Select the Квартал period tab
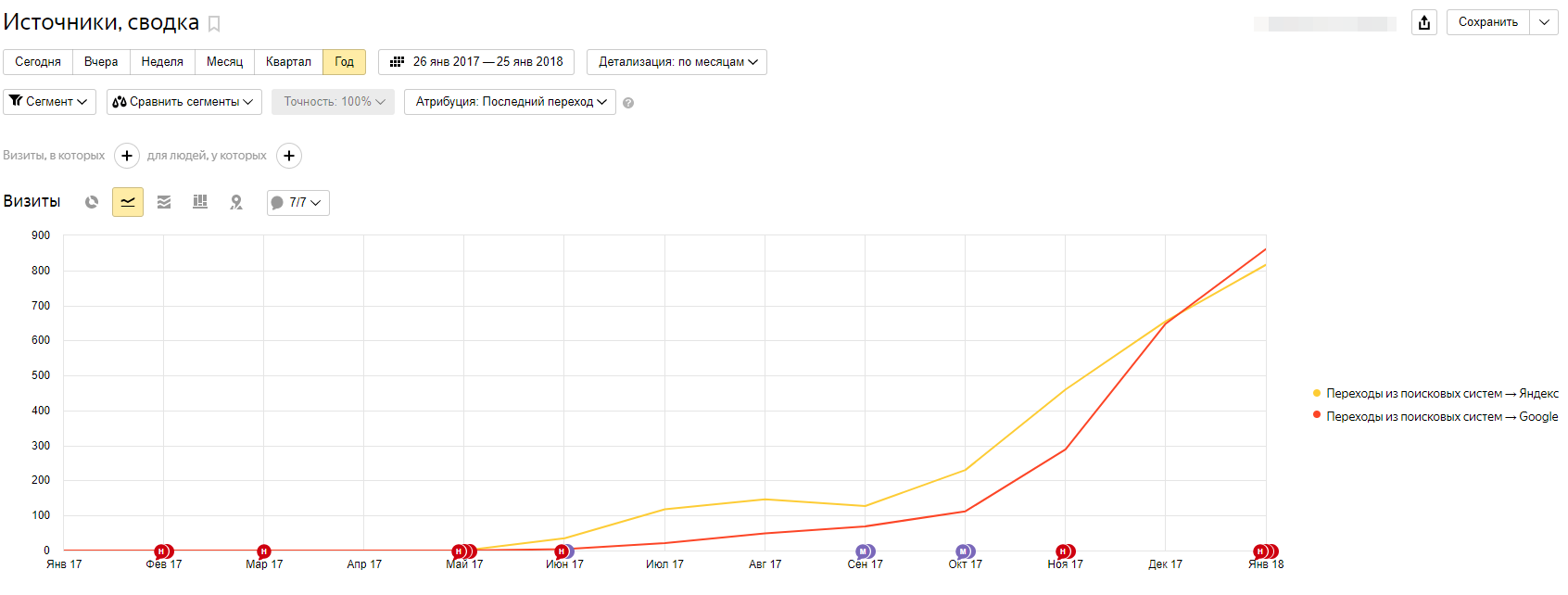1568x595 pixels. [x=288, y=62]
